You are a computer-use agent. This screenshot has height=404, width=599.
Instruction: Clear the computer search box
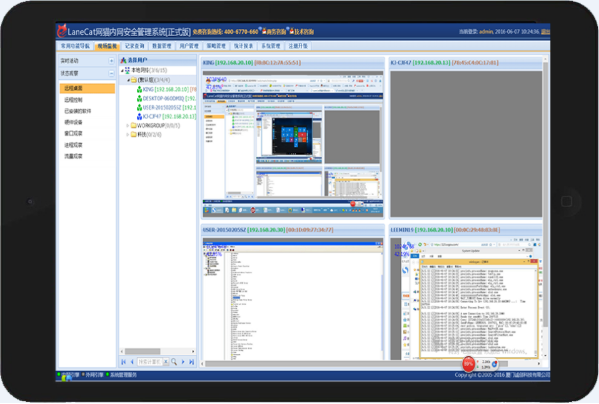pyautogui.click(x=166, y=362)
